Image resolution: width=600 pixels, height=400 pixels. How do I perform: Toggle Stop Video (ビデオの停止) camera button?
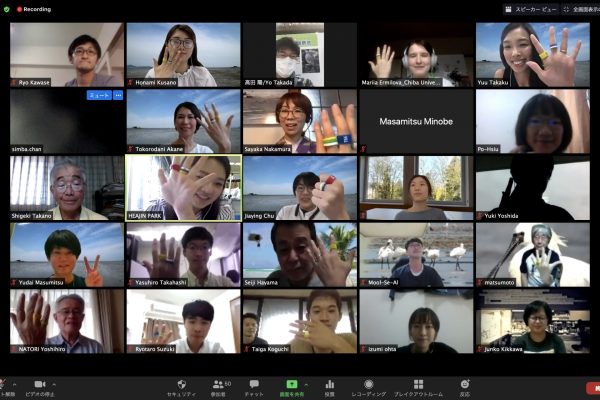[40, 384]
